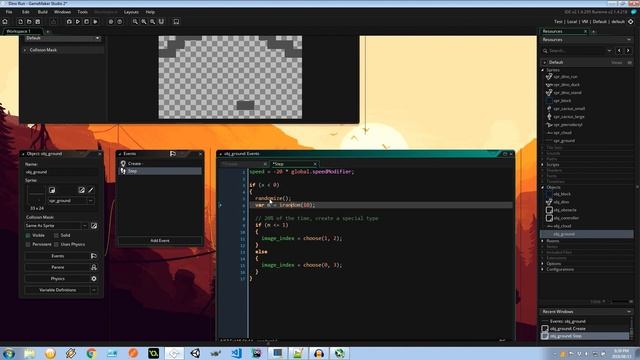The height and width of the screenshot is (360, 640).
Task: Click the Create event lightbulb icon
Action: (123, 164)
